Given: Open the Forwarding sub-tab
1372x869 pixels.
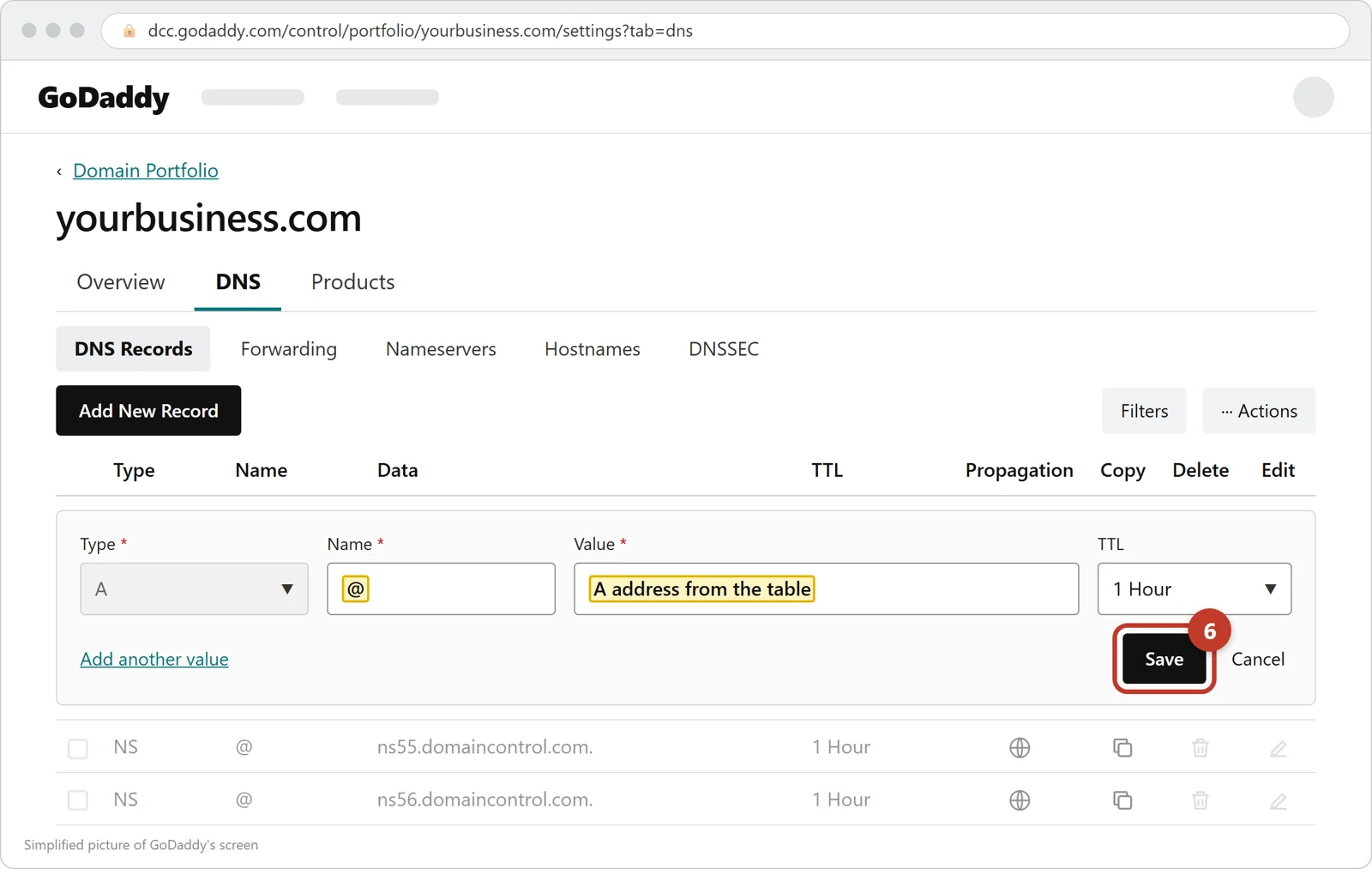Looking at the screenshot, I should [289, 349].
